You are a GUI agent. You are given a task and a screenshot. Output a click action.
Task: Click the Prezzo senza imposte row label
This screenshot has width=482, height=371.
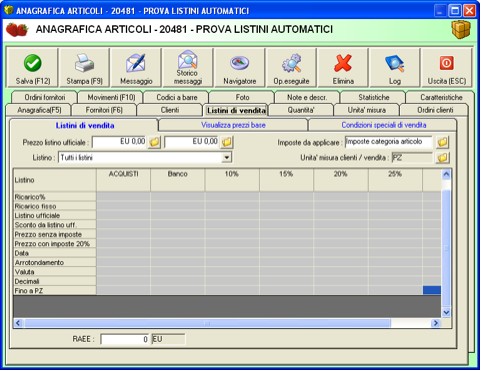point(55,234)
